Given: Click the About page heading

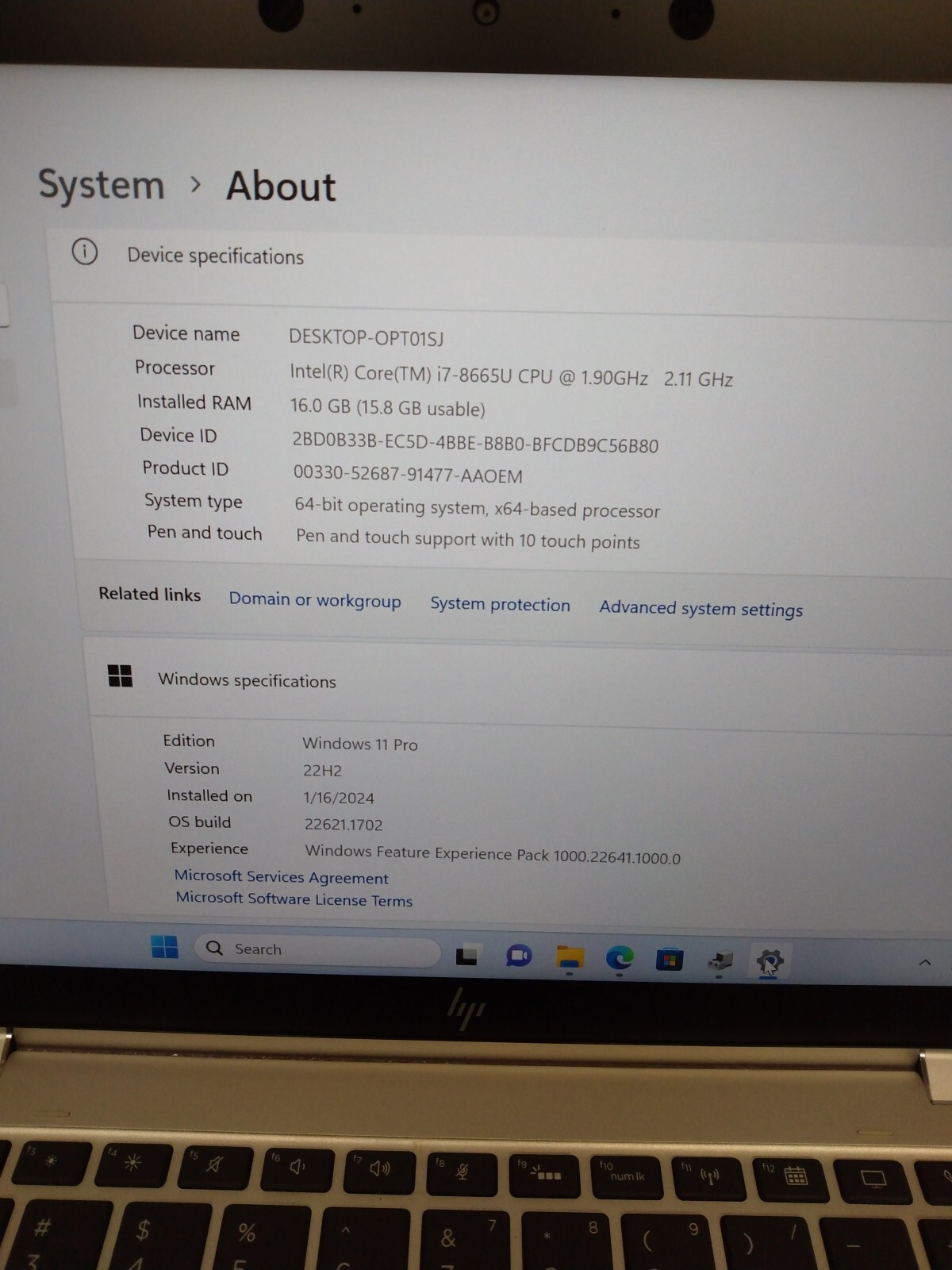Looking at the screenshot, I should coord(281,187).
